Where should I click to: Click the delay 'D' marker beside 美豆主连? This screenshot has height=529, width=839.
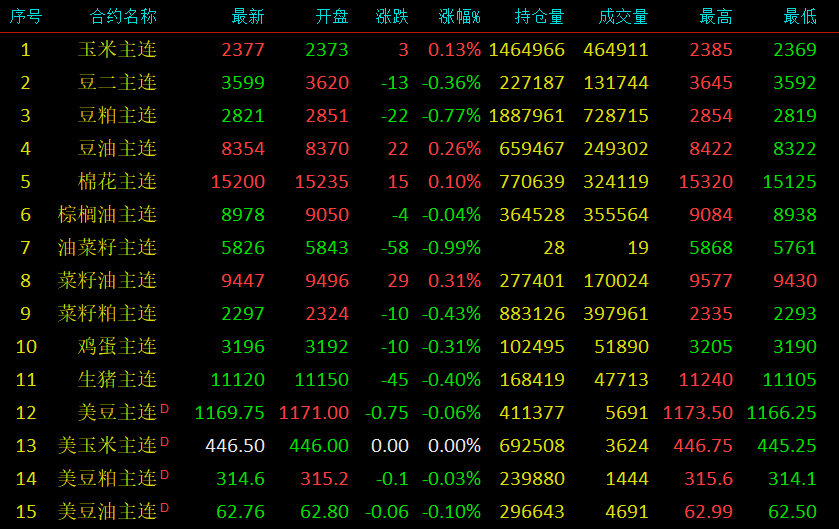[x=165, y=407]
